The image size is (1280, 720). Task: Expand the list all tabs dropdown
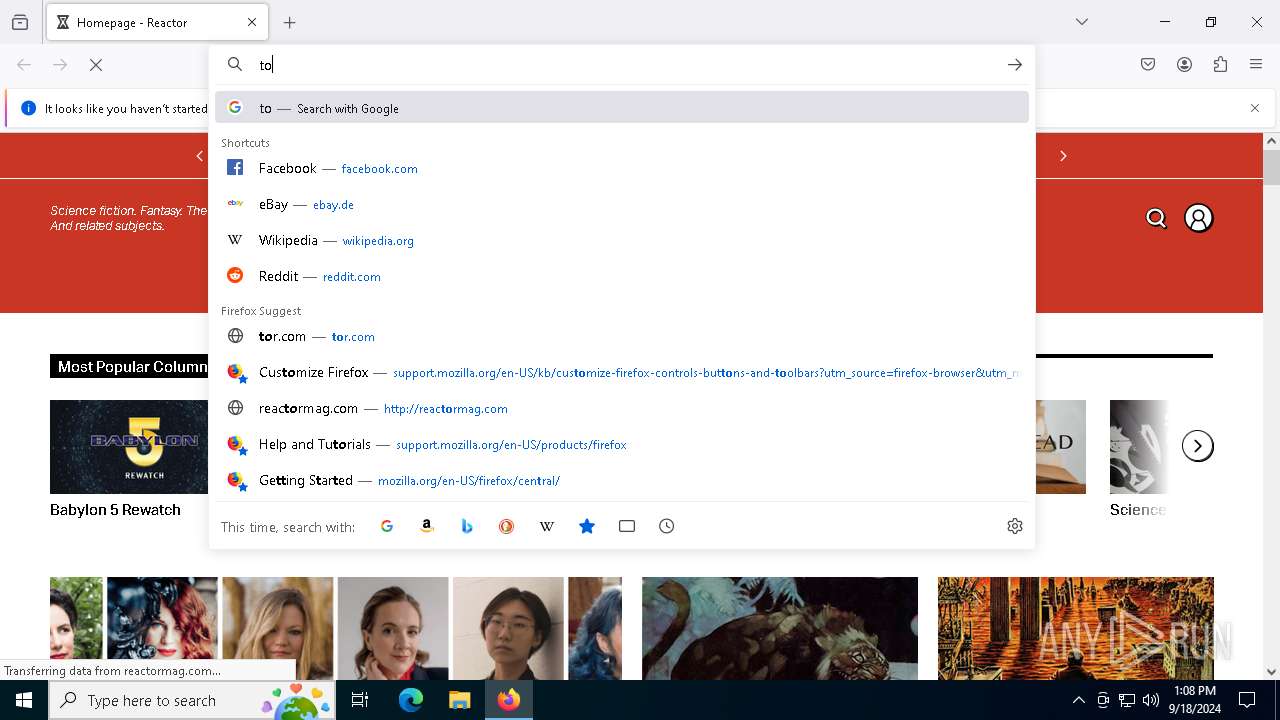[x=1082, y=22]
